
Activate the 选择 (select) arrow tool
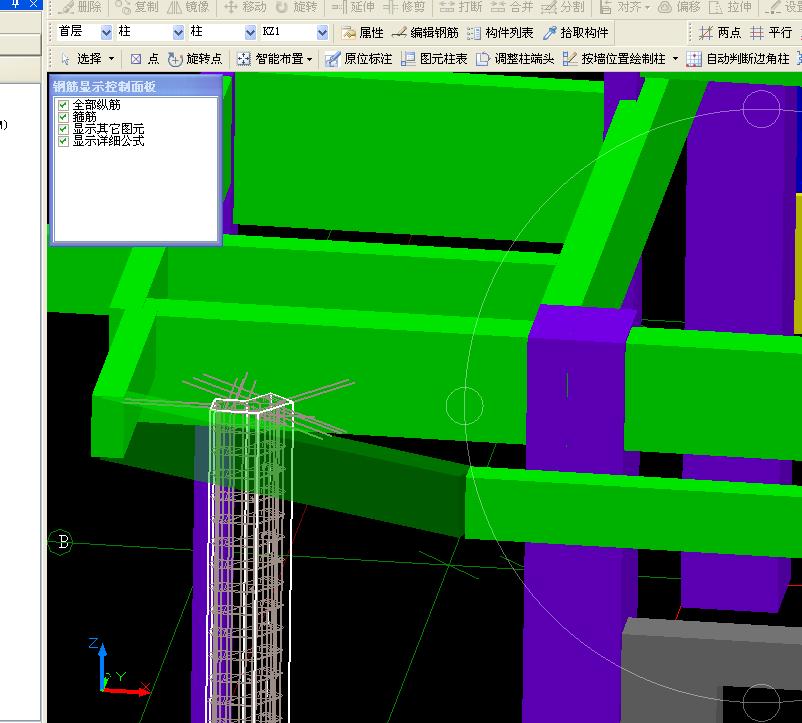(82, 59)
